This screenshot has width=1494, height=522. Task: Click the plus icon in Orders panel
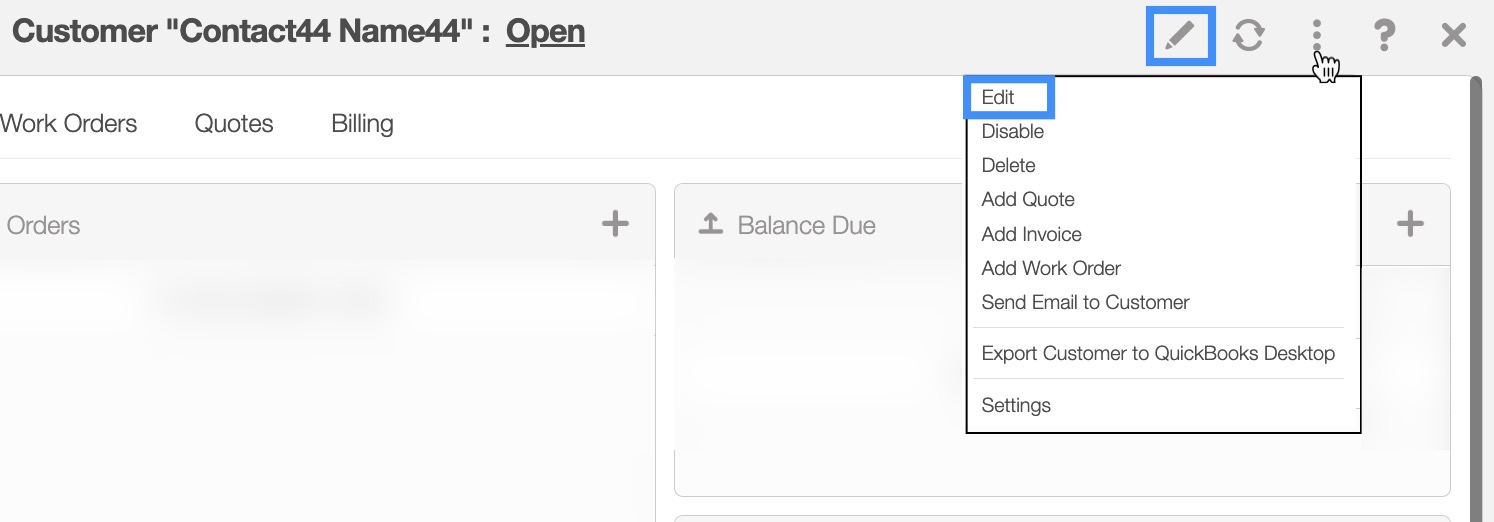tap(615, 224)
